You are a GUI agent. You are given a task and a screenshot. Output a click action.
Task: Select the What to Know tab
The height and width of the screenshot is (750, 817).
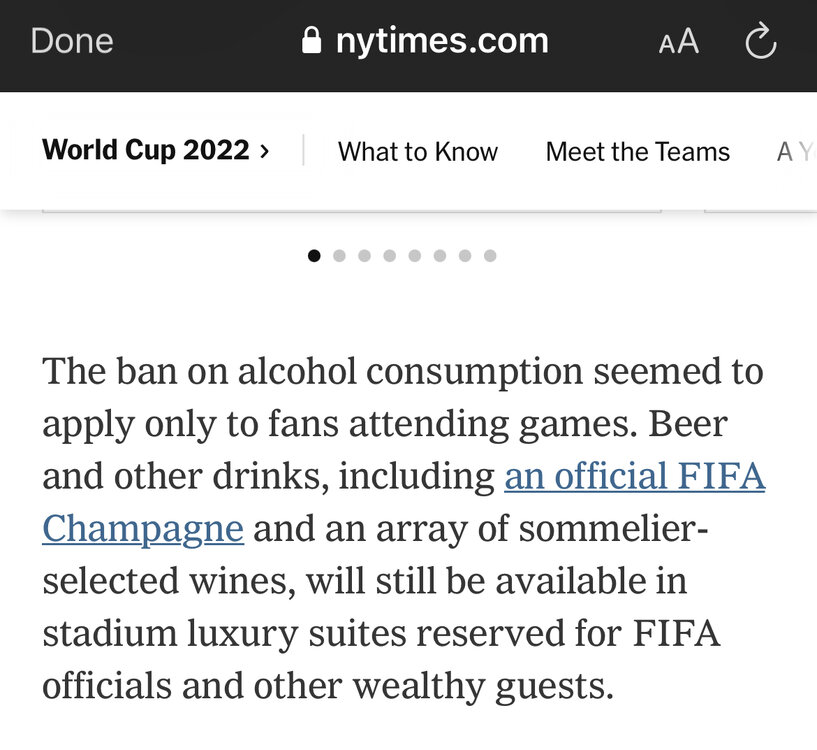418,152
